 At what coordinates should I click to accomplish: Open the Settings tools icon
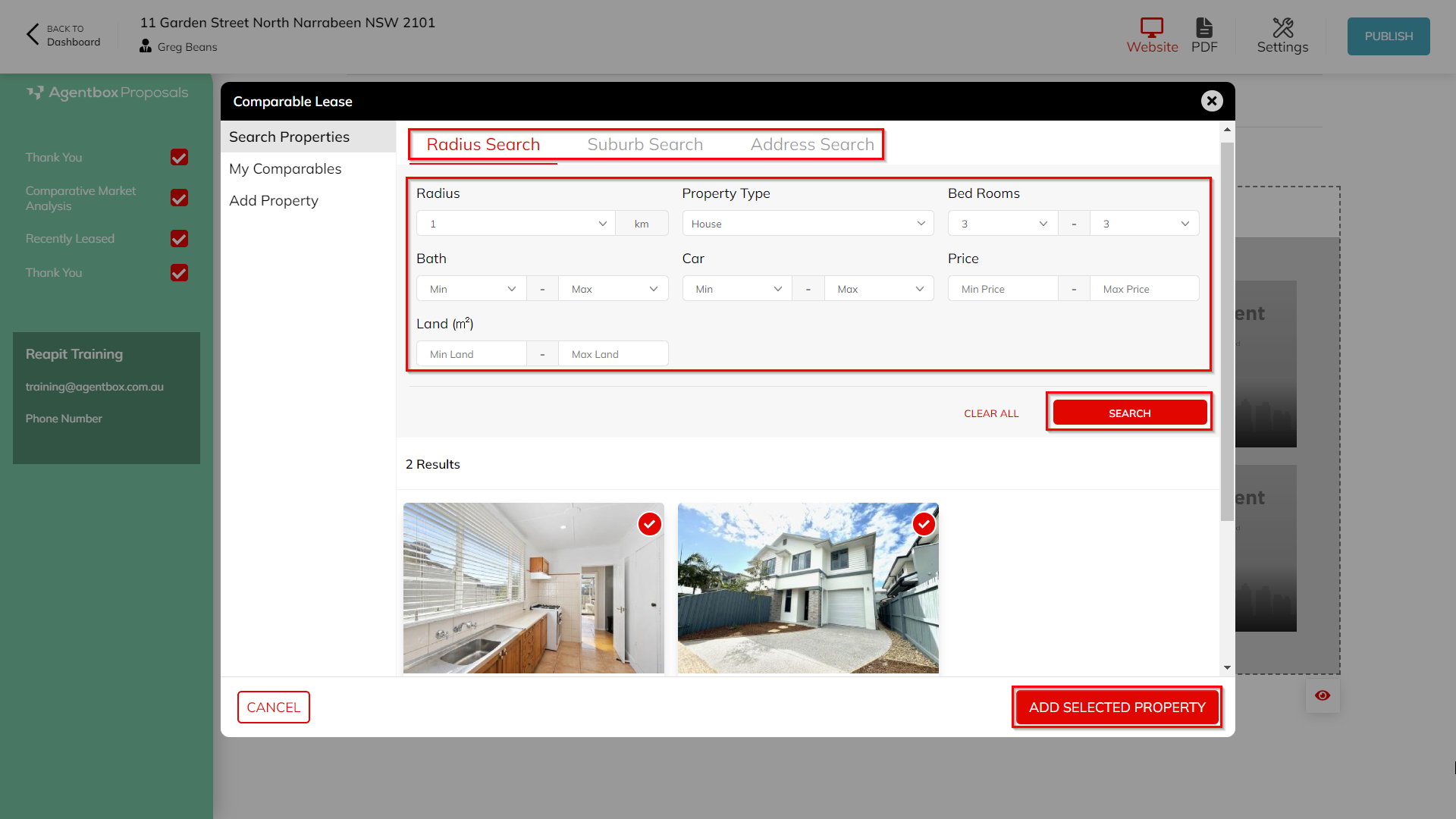[1282, 28]
